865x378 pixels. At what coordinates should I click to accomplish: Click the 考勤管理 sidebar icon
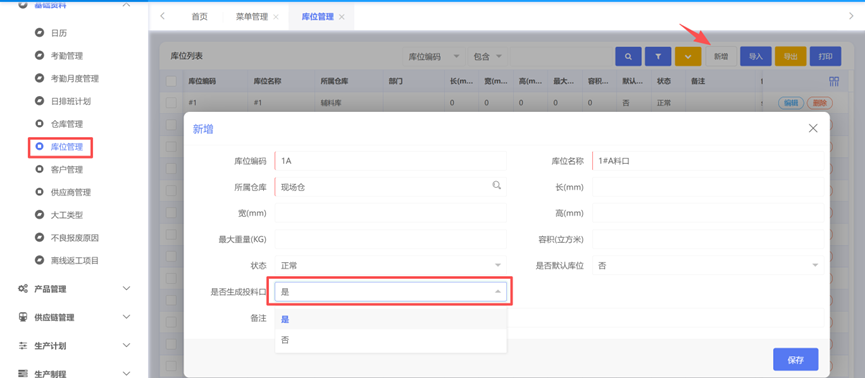pyautogui.click(x=39, y=55)
